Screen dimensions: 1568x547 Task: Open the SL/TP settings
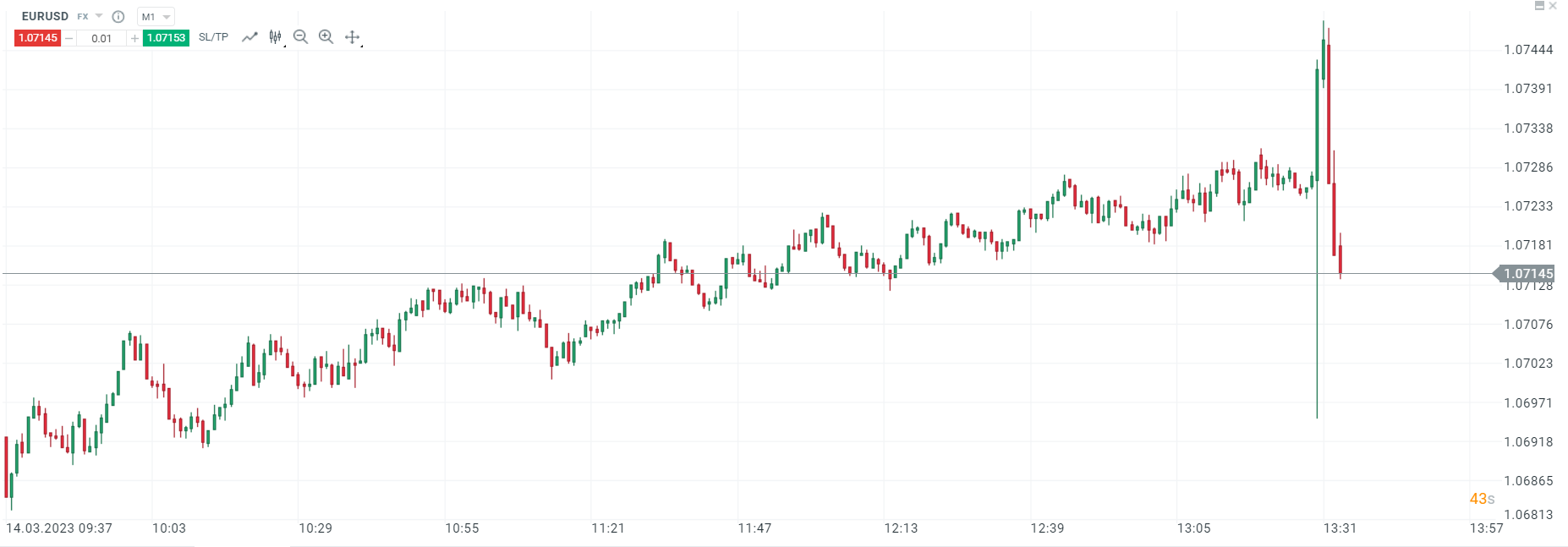(213, 37)
